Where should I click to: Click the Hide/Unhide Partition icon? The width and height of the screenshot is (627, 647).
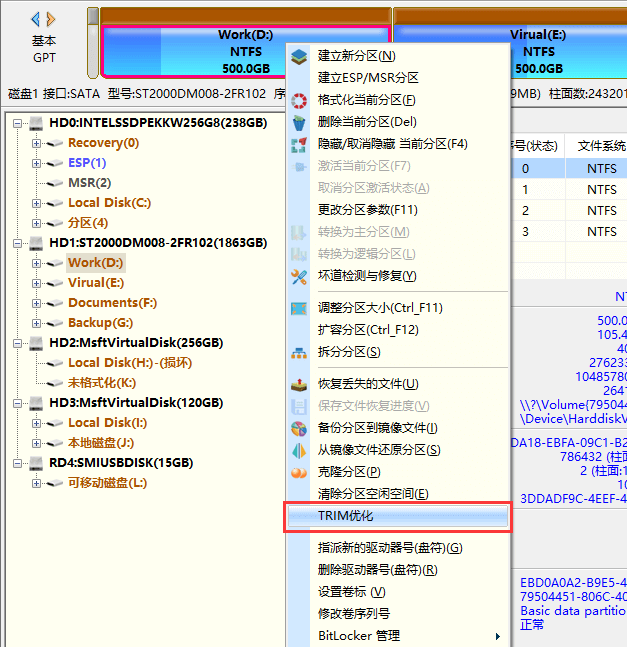click(x=299, y=144)
